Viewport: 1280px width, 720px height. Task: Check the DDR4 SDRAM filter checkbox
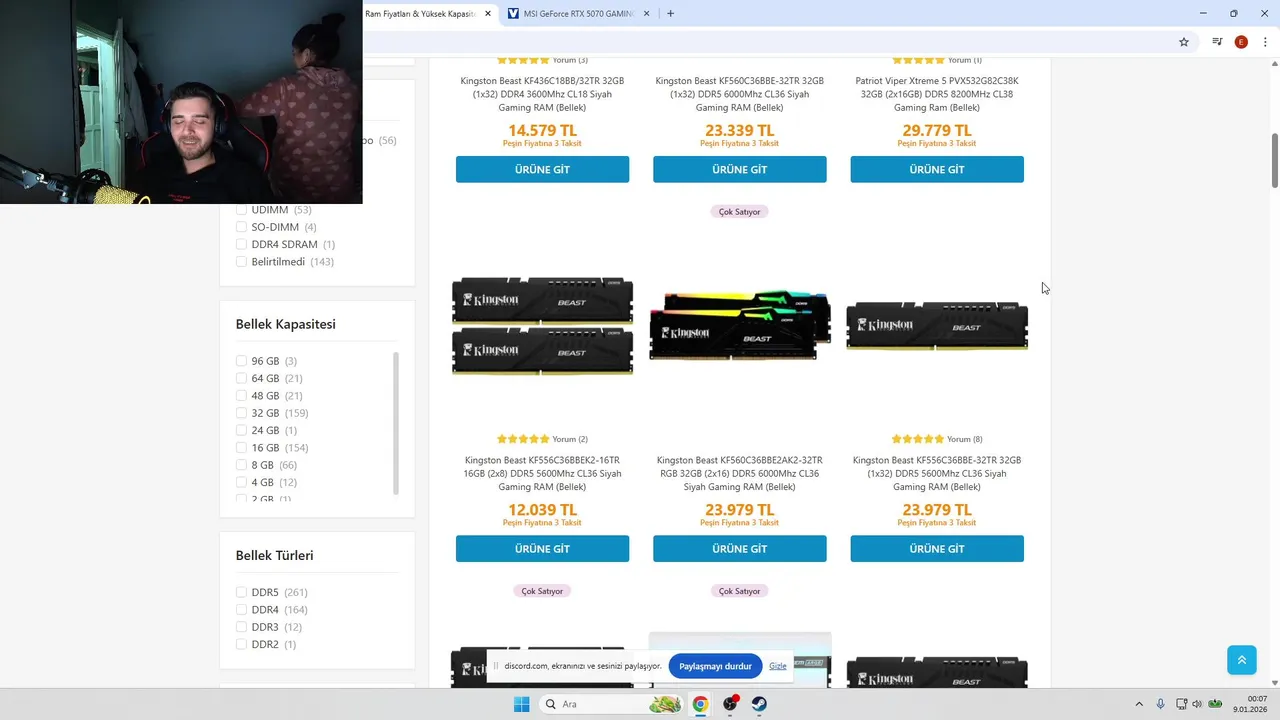(x=241, y=244)
